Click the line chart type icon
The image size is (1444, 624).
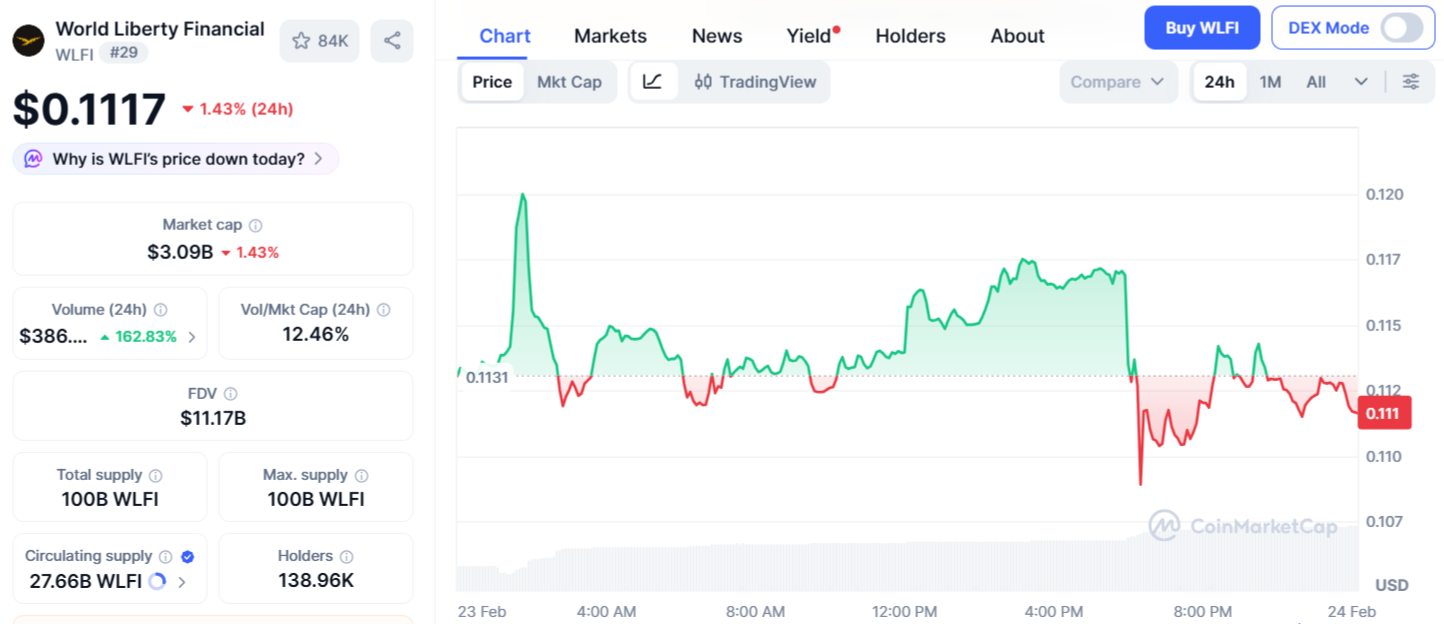(x=653, y=82)
